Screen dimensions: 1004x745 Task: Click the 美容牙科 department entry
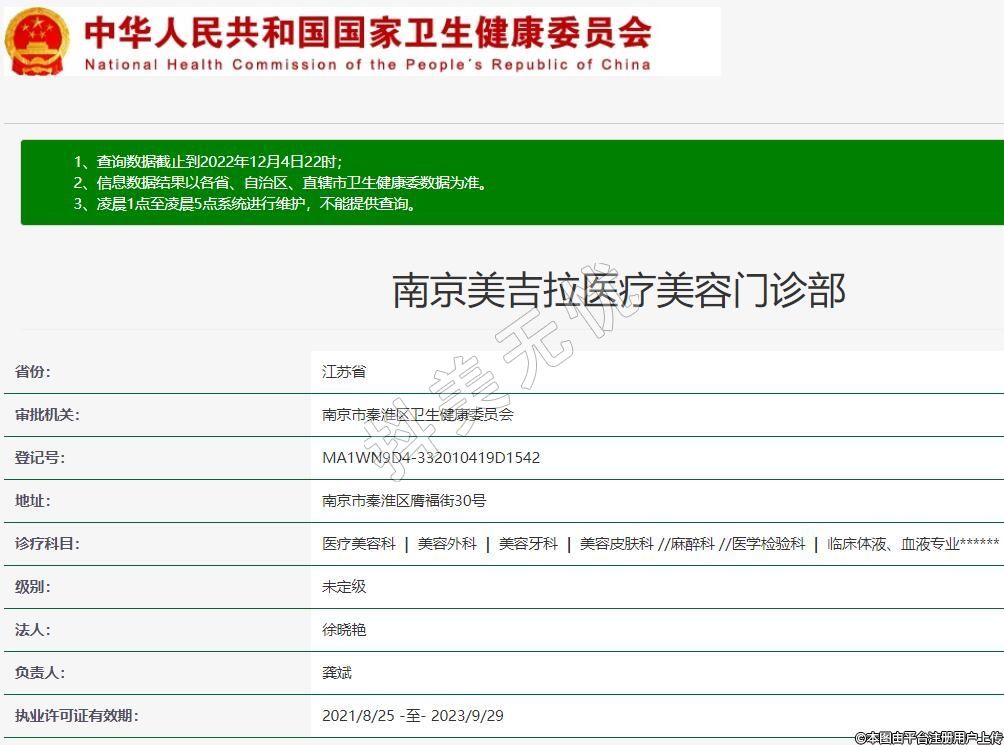[528, 544]
